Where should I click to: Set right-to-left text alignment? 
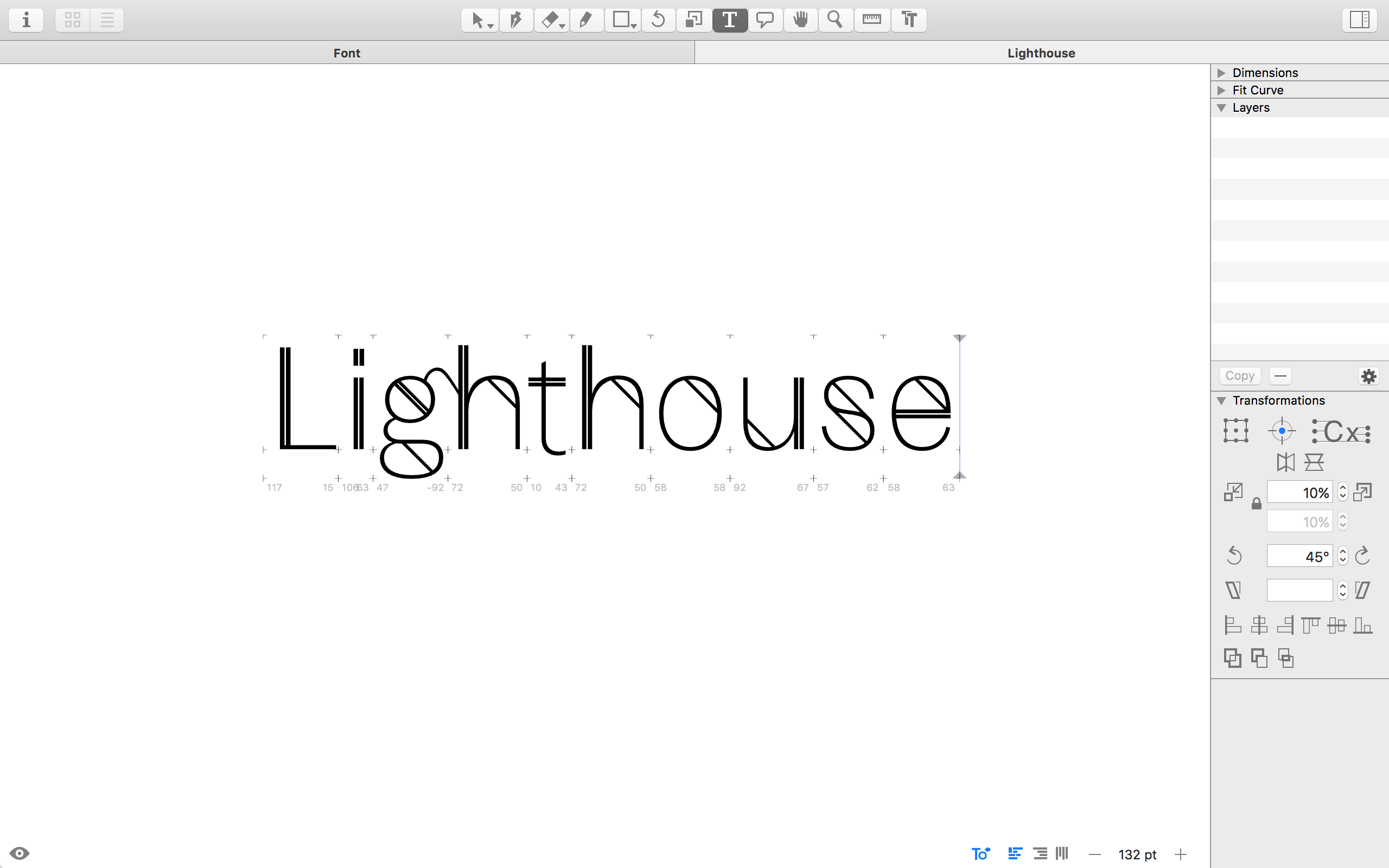point(1040,854)
